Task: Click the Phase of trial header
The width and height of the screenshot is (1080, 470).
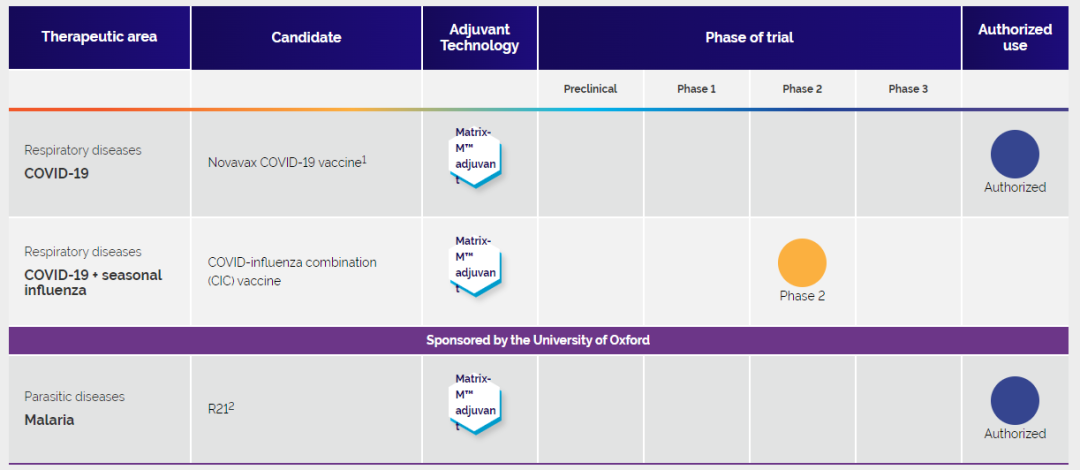Action: click(749, 37)
